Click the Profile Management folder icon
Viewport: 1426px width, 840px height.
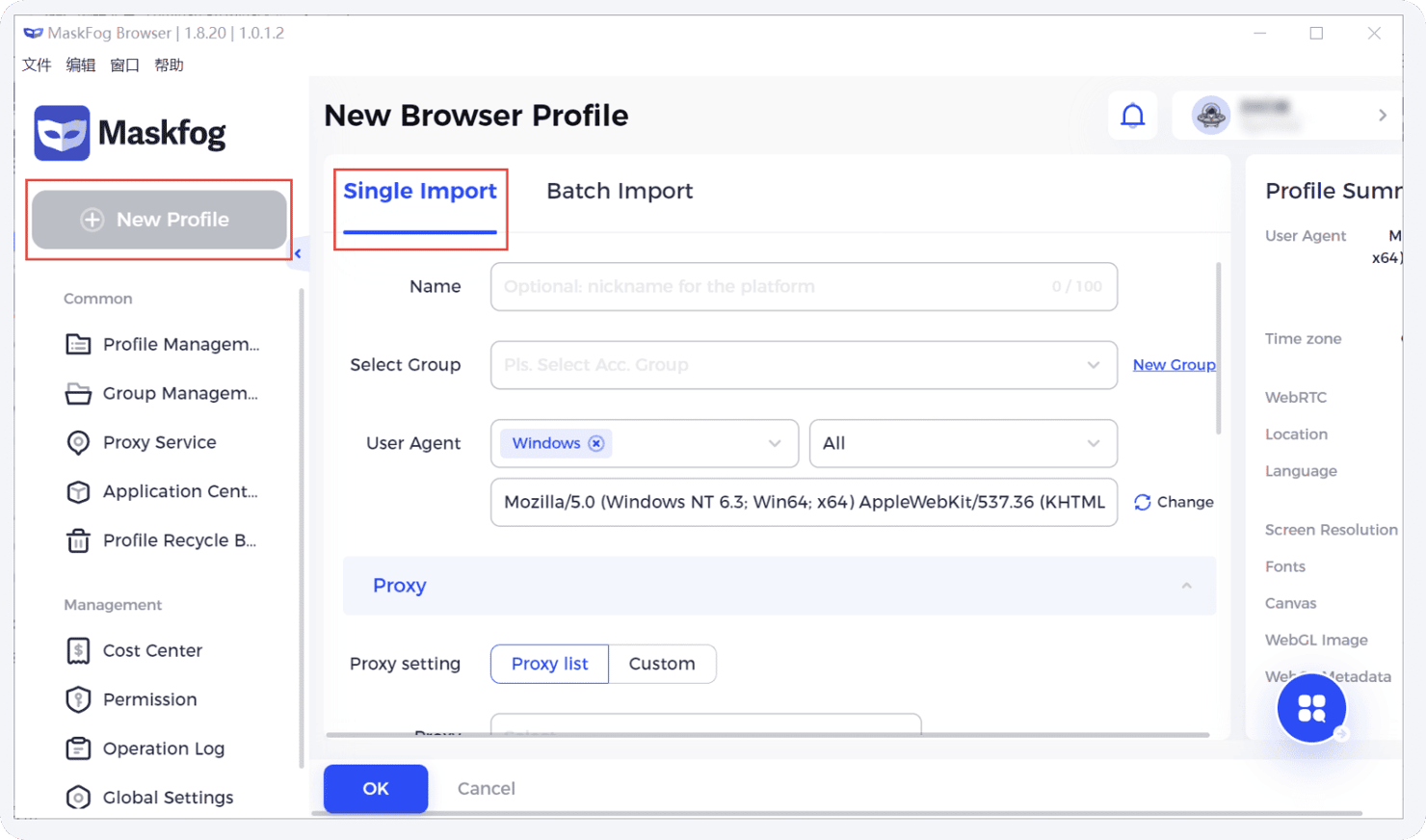(78, 344)
